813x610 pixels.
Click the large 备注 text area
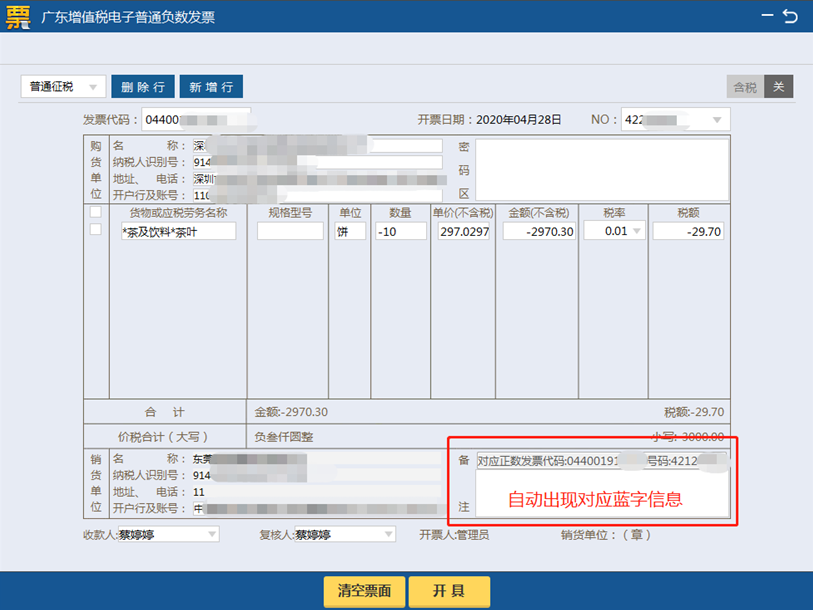click(x=602, y=493)
